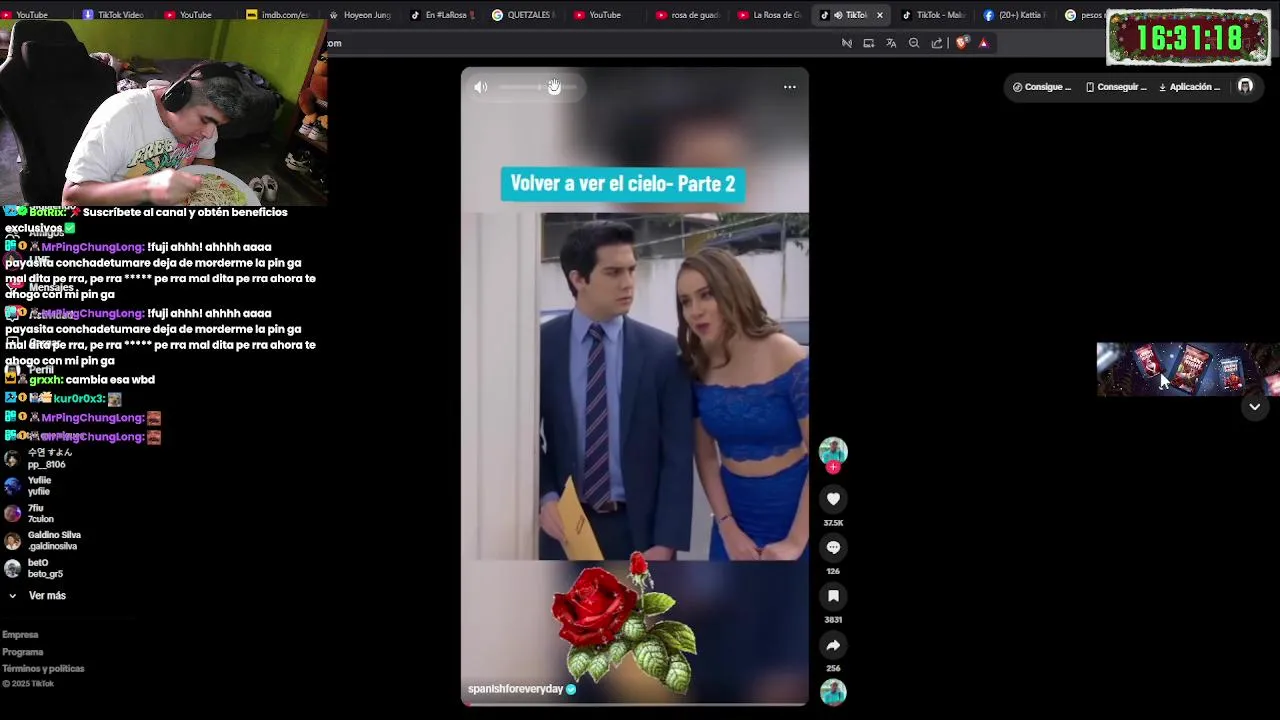Open the sound disc avatar below share count
The width and height of the screenshot is (1280, 720).
[833, 692]
